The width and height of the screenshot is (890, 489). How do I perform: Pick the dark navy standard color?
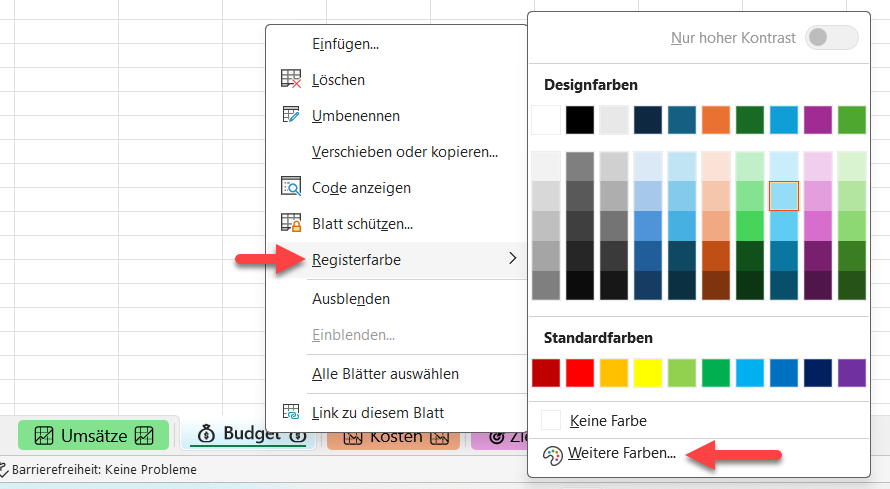coord(818,373)
